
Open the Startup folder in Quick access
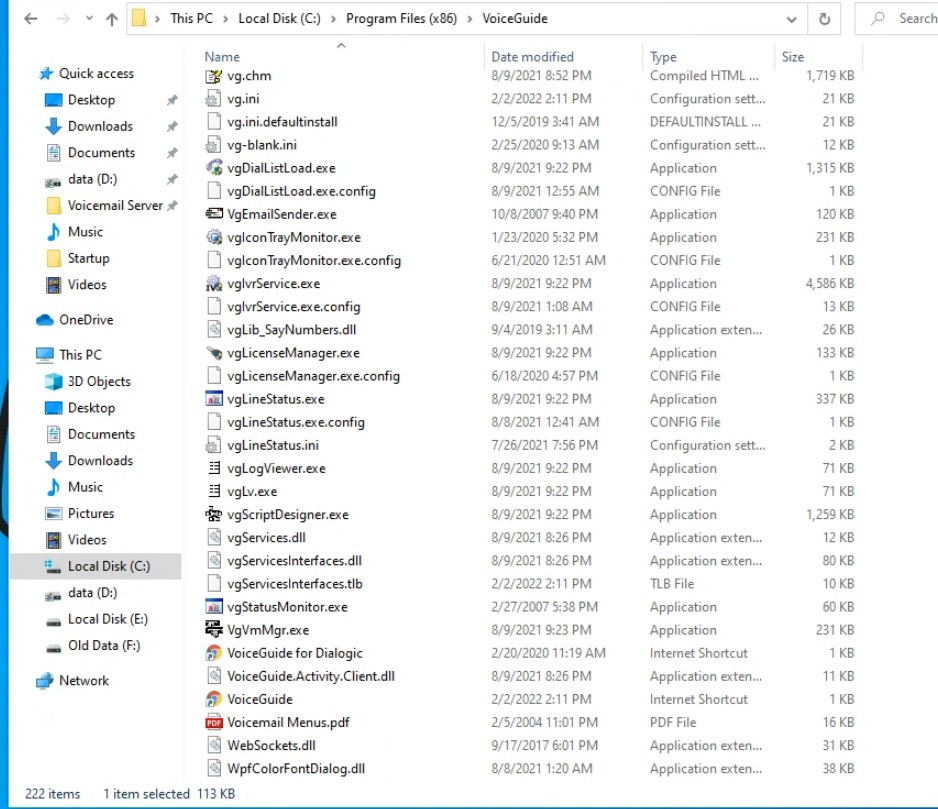tap(89, 258)
